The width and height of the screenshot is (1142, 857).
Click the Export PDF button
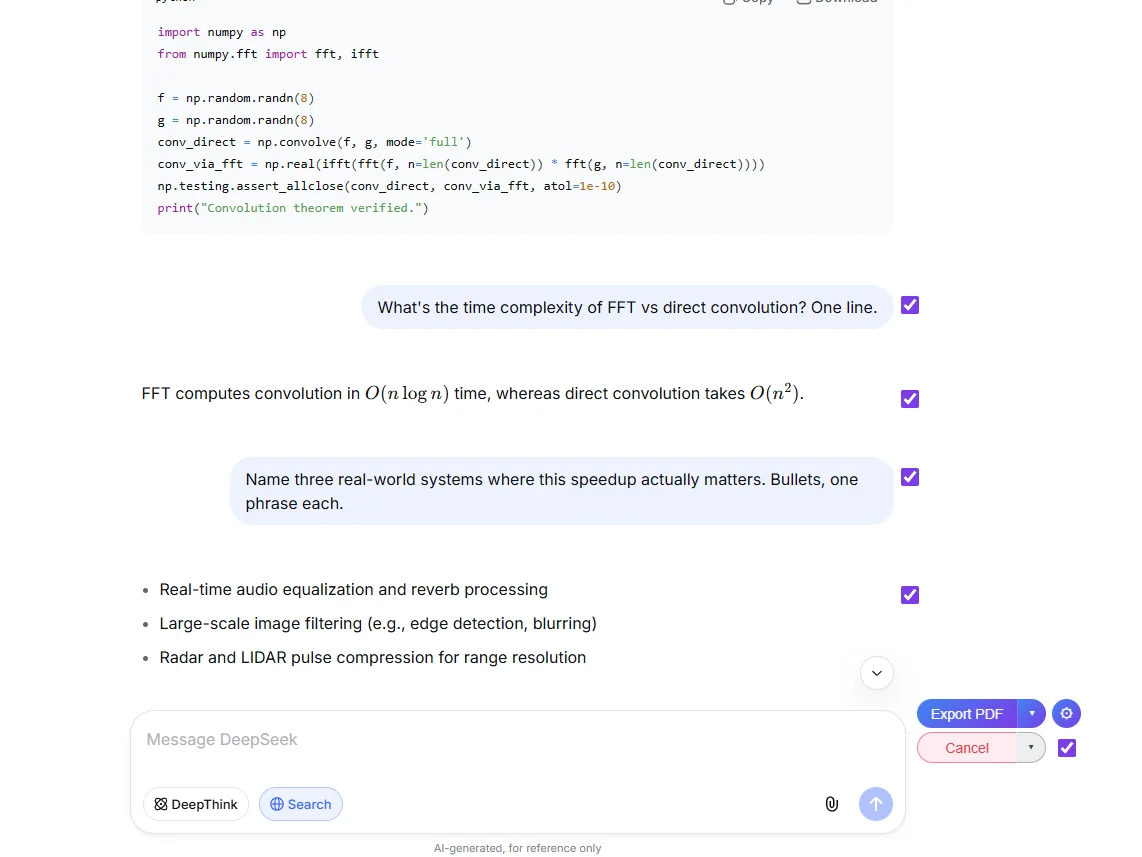tap(966, 714)
